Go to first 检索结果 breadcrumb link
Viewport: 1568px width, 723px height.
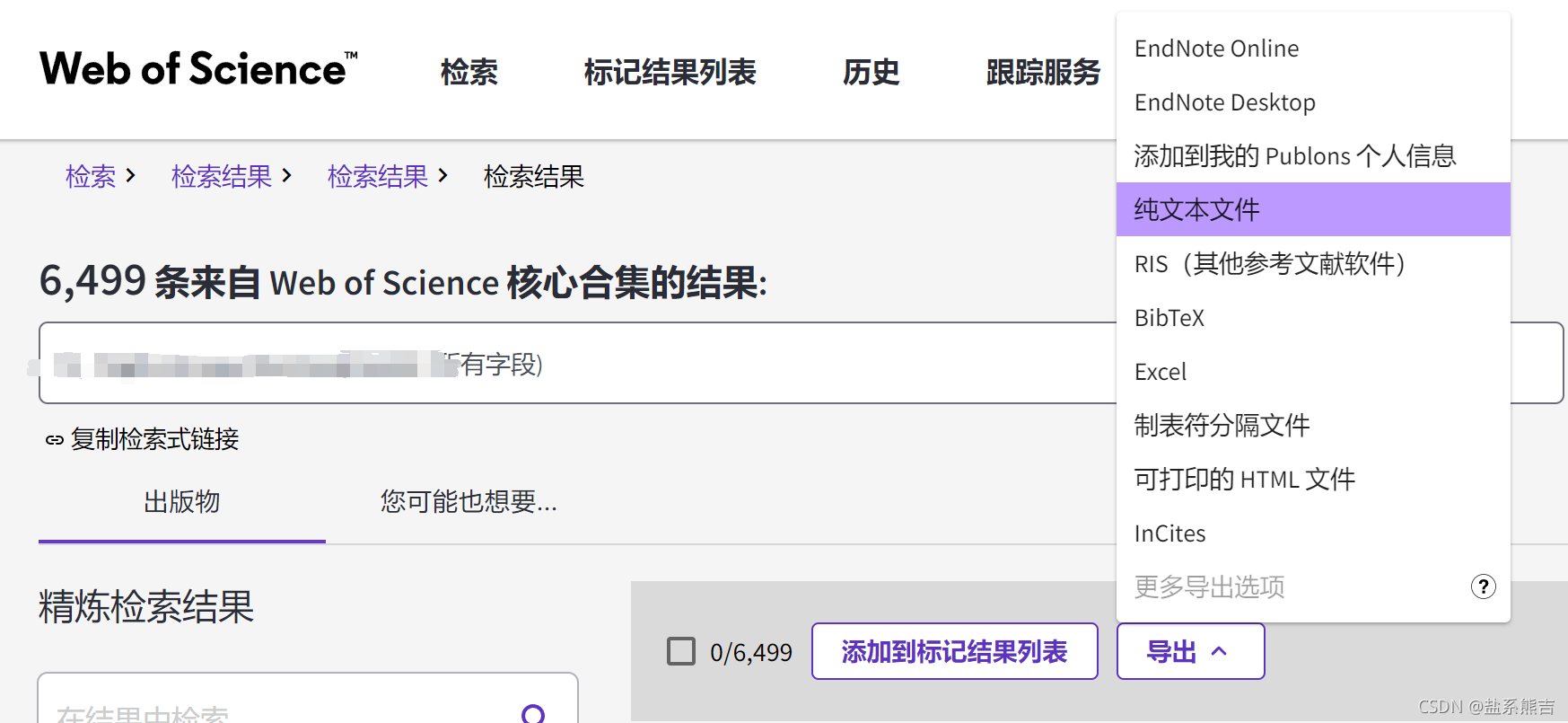click(x=222, y=176)
